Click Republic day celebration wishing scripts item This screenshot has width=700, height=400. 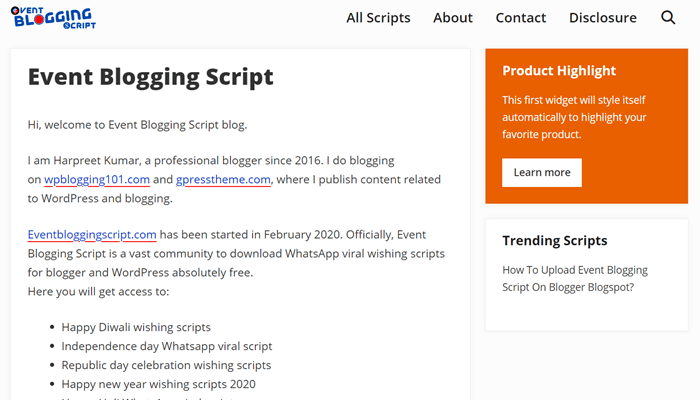pyautogui.click(x=166, y=365)
